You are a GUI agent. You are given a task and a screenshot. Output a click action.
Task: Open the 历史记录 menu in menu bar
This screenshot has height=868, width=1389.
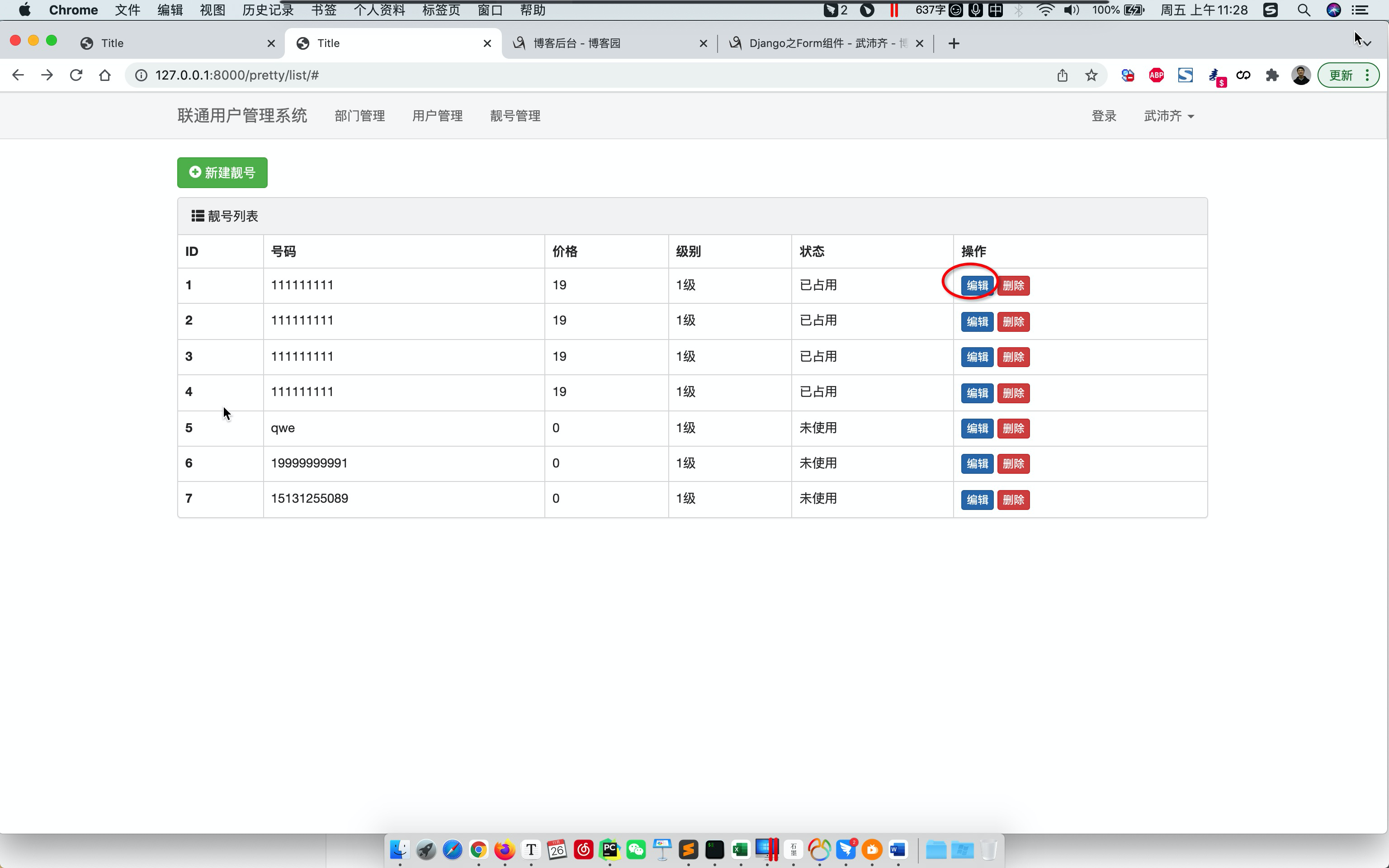(x=268, y=10)
